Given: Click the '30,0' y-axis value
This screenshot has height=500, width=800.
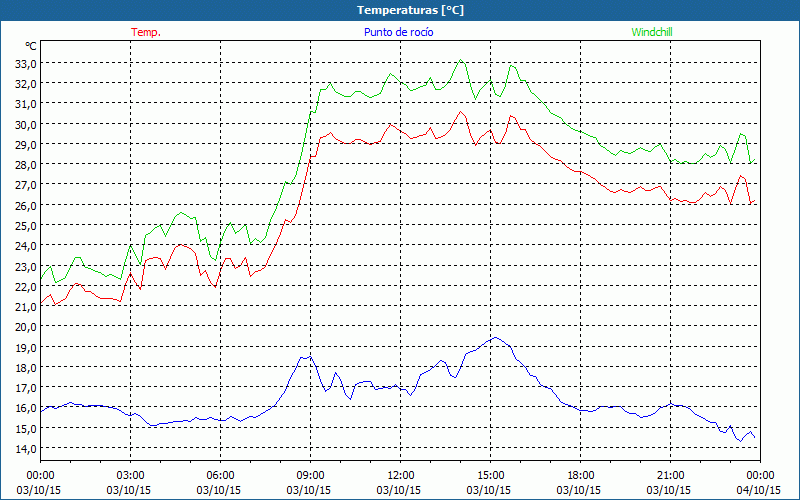Looking at the screenshot, I should tap(26, 125).
